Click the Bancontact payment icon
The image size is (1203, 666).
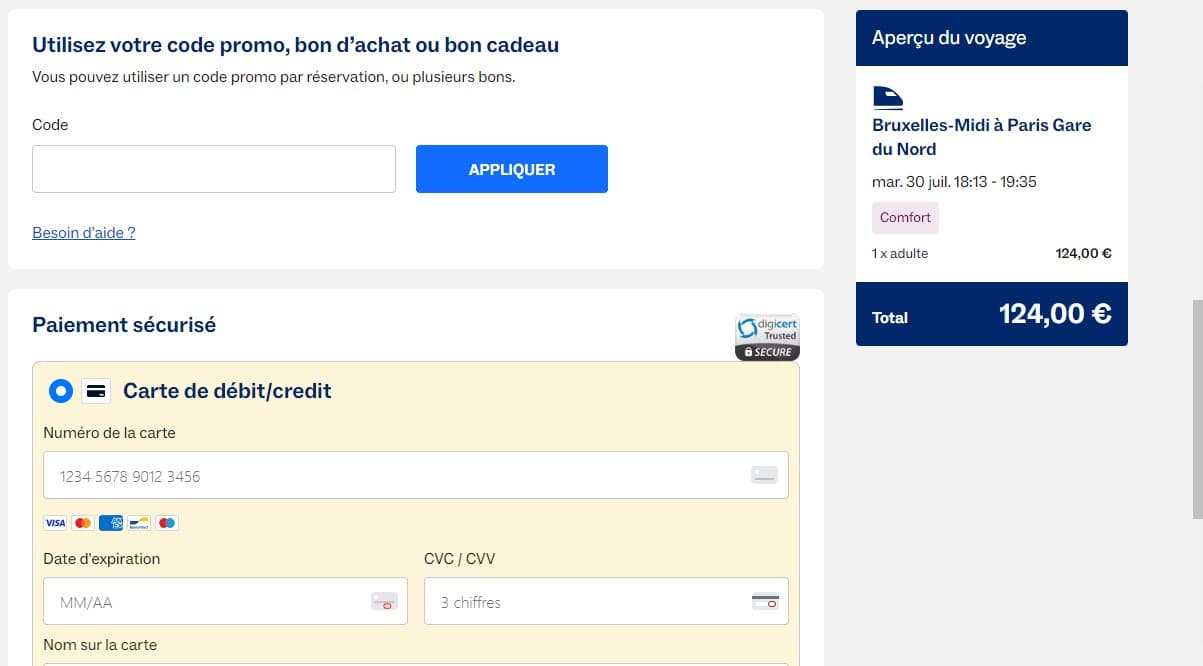point(138,523)
